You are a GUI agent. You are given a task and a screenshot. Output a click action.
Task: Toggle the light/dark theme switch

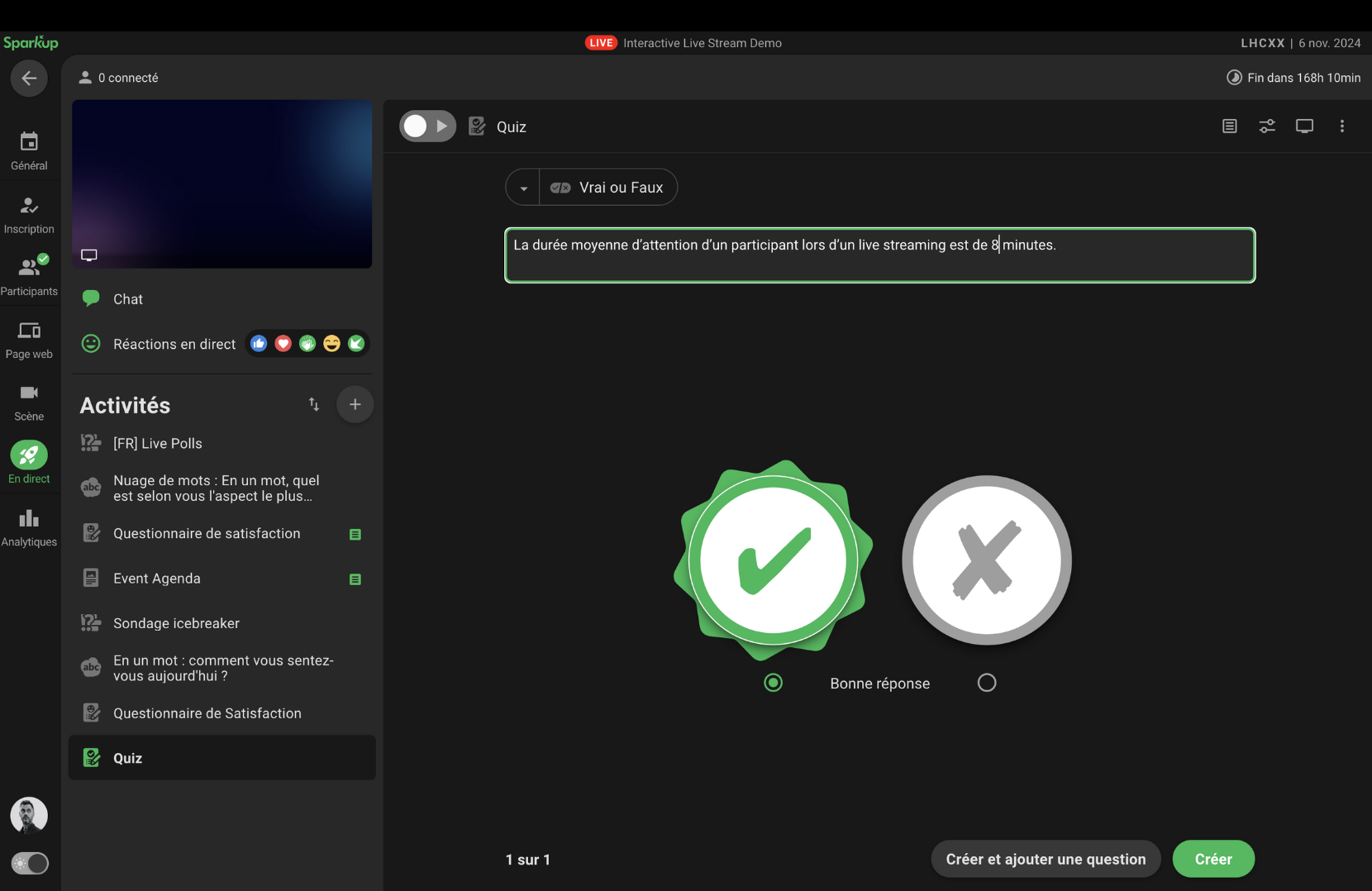30,863
